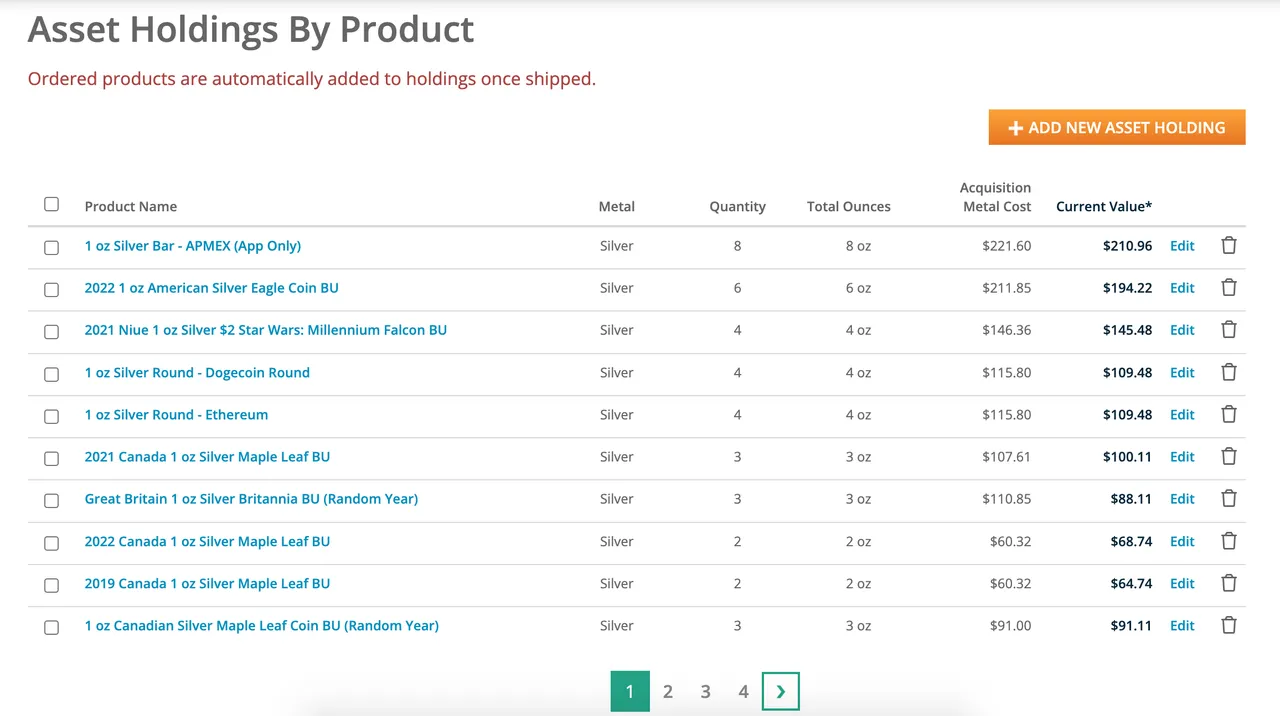Sort by the Current Value column header
The height and width of the screenshot is (716, 1280).
pos(1103,207)
